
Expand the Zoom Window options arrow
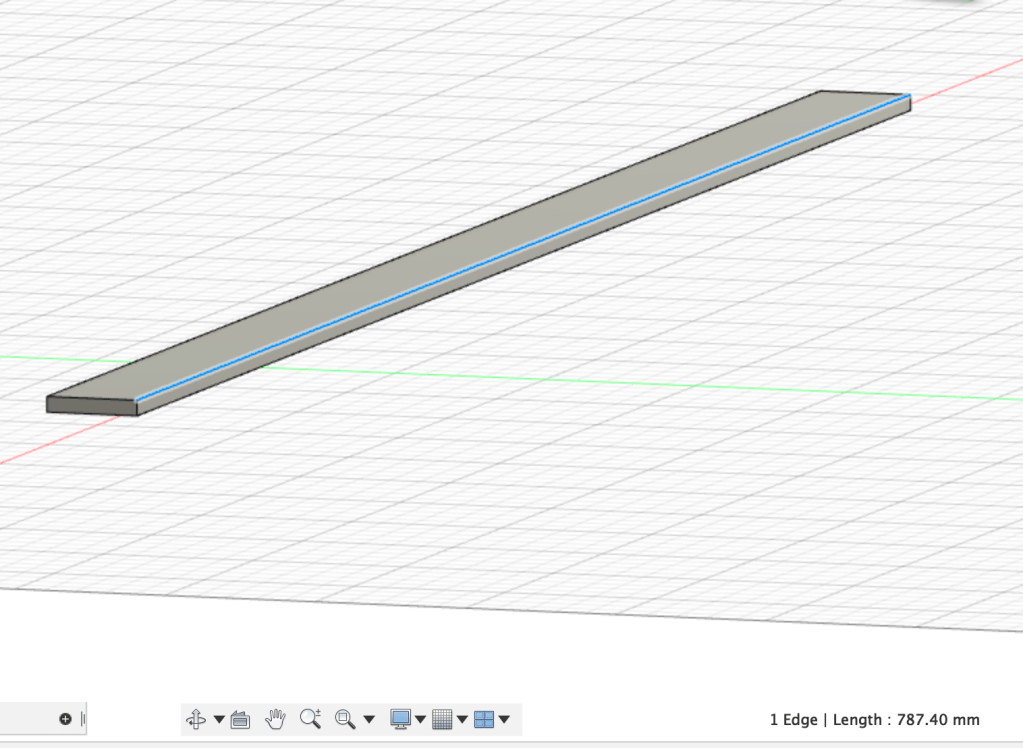point(369,719)
